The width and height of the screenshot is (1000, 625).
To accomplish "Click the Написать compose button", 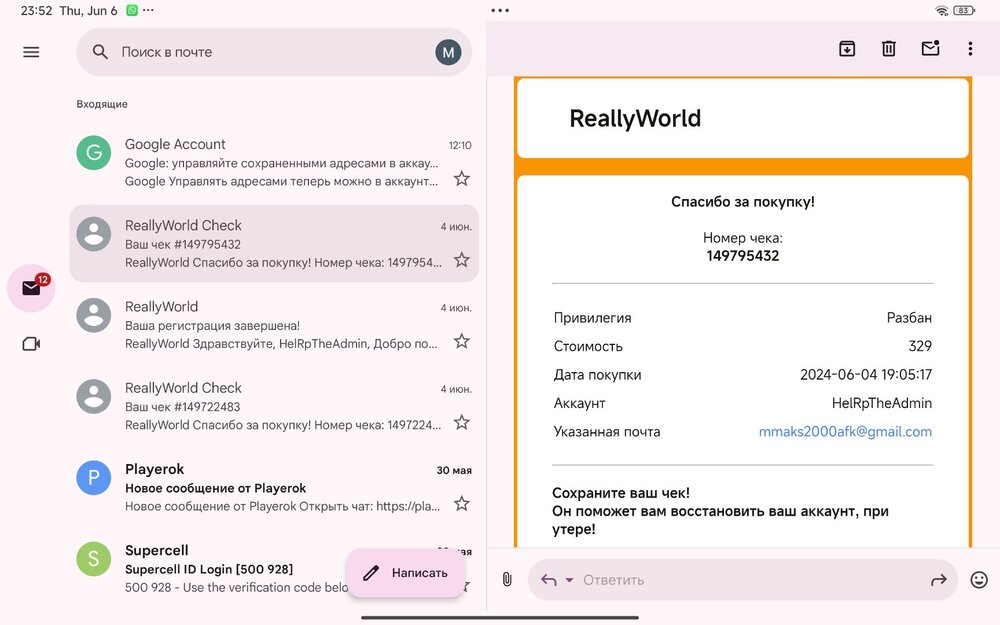I will point(406,573).
